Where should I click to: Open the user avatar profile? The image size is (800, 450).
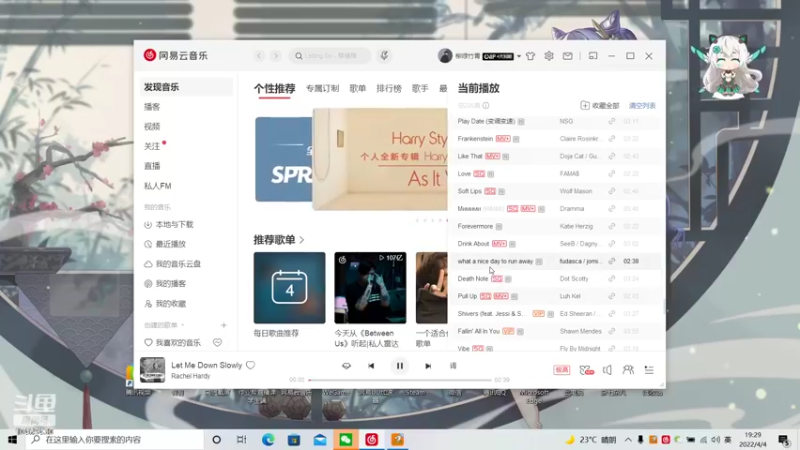(445, 56)
